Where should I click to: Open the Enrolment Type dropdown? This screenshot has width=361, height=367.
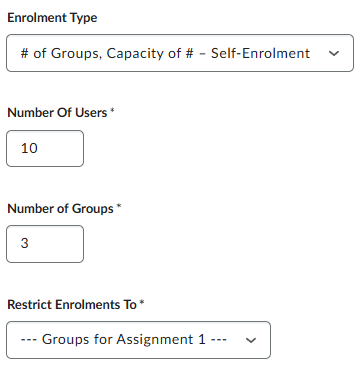[180, 53]
